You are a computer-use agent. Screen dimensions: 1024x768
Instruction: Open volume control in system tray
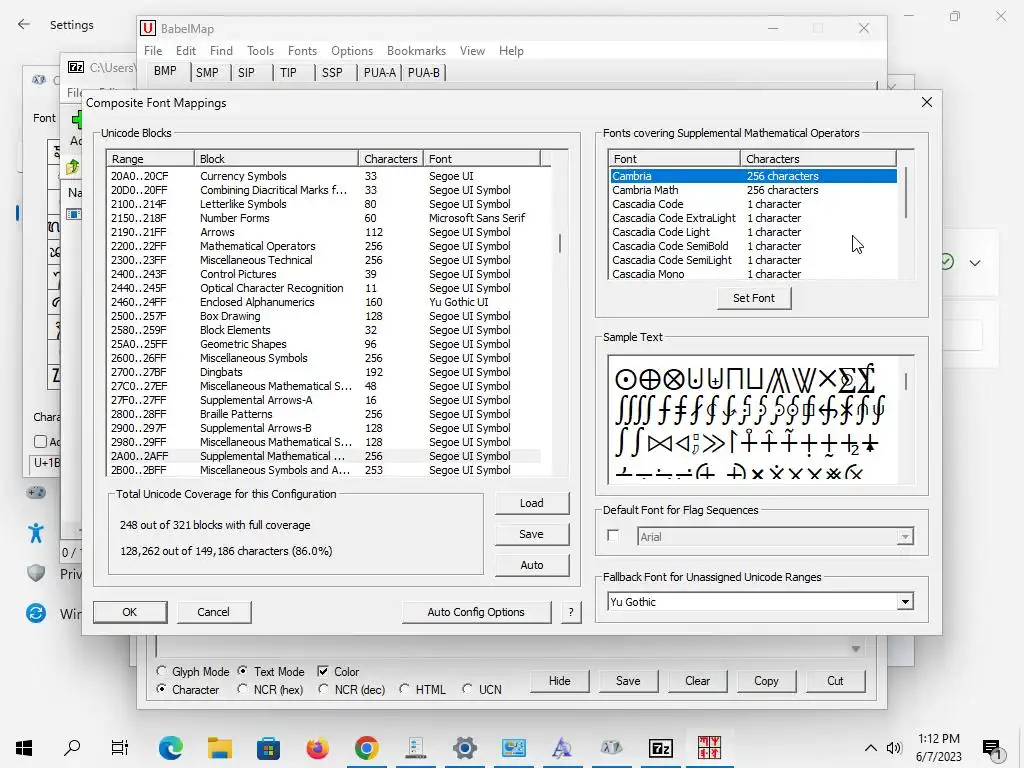(894, 748)
